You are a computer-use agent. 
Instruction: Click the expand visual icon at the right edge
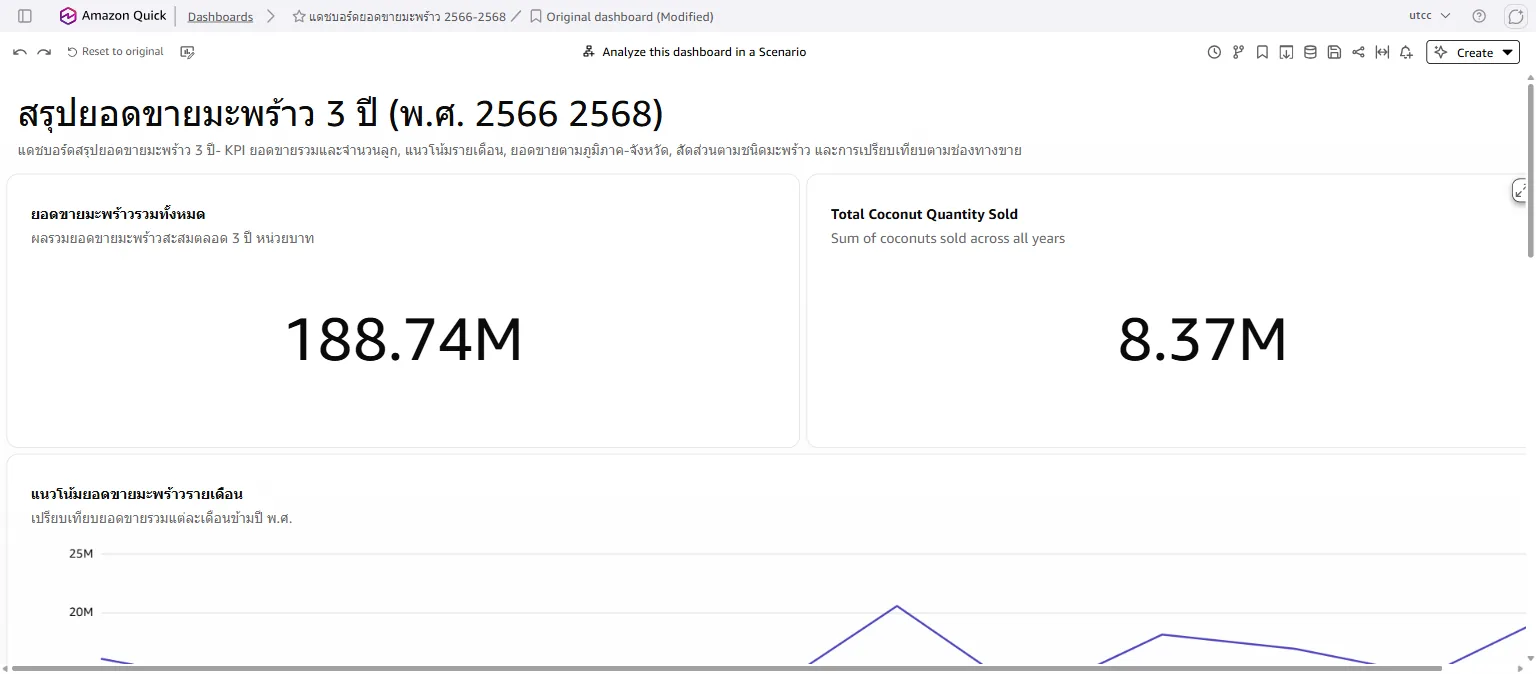click(x=1522, y=190)
